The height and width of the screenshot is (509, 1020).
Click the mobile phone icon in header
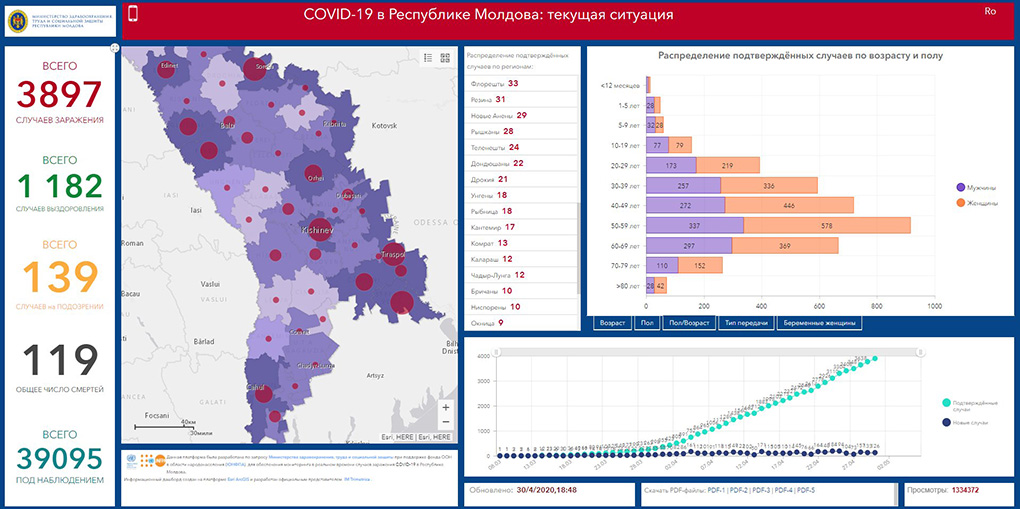pos(133,13)
